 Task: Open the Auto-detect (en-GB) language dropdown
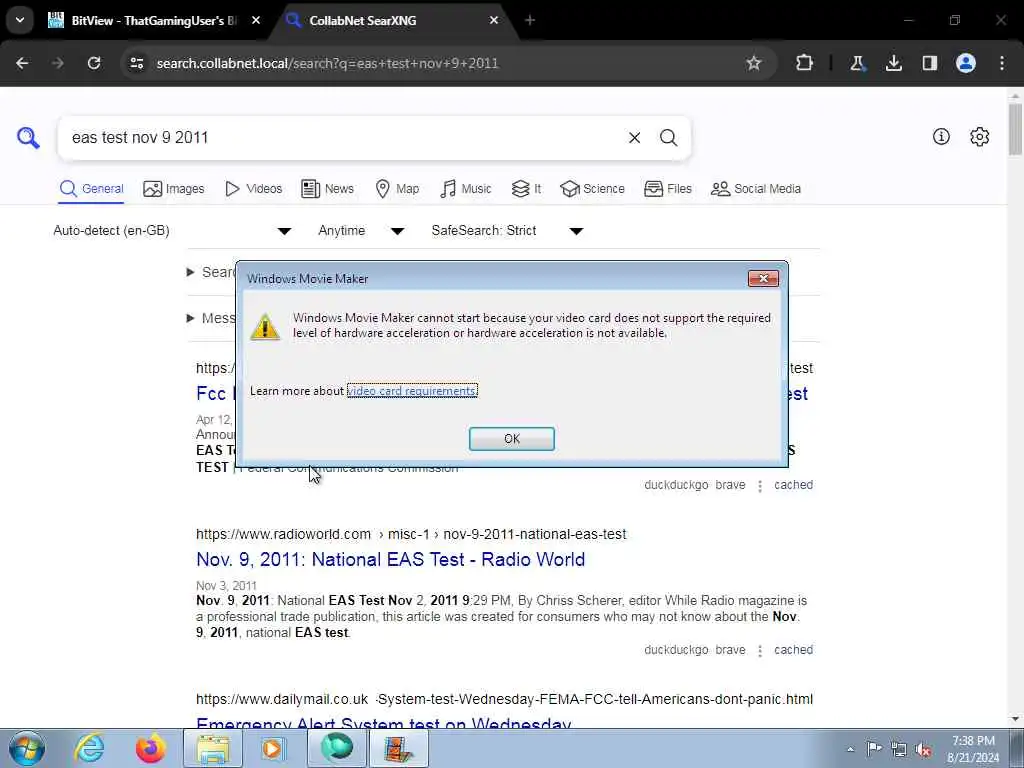(x=172, y=231)
